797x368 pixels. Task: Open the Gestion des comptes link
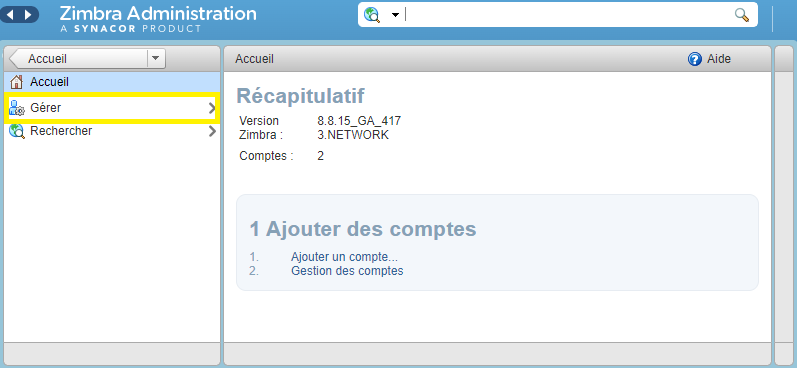click(x=347, y=271)
